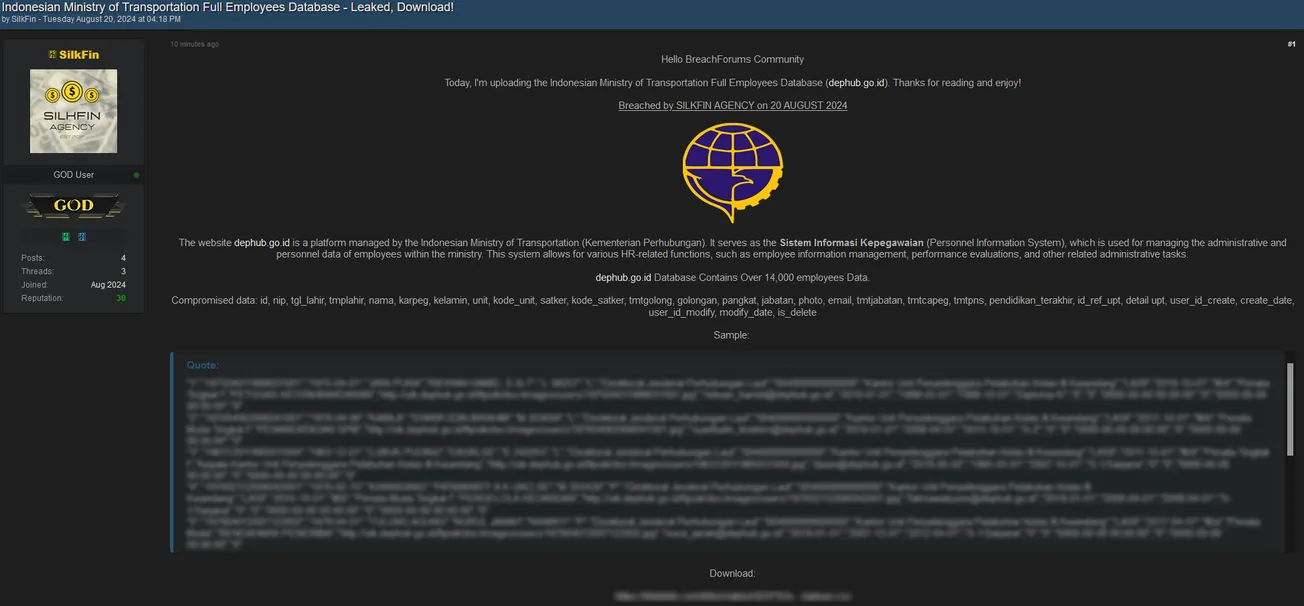Open the SilkFin Agency avatar image
The width and height of the screenshot is (1304, 606).
(x=73, y=111)
